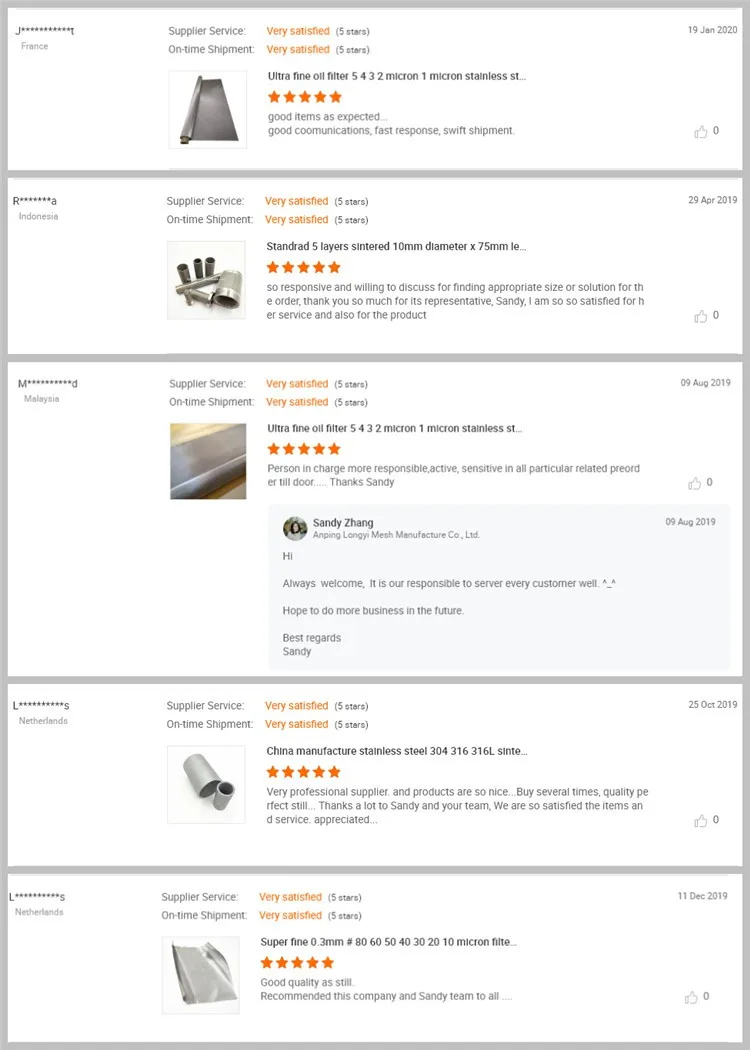
Task: Visit Anping Longyi Mesh Manufacture Co. link
Action: [x=396, y=535]
